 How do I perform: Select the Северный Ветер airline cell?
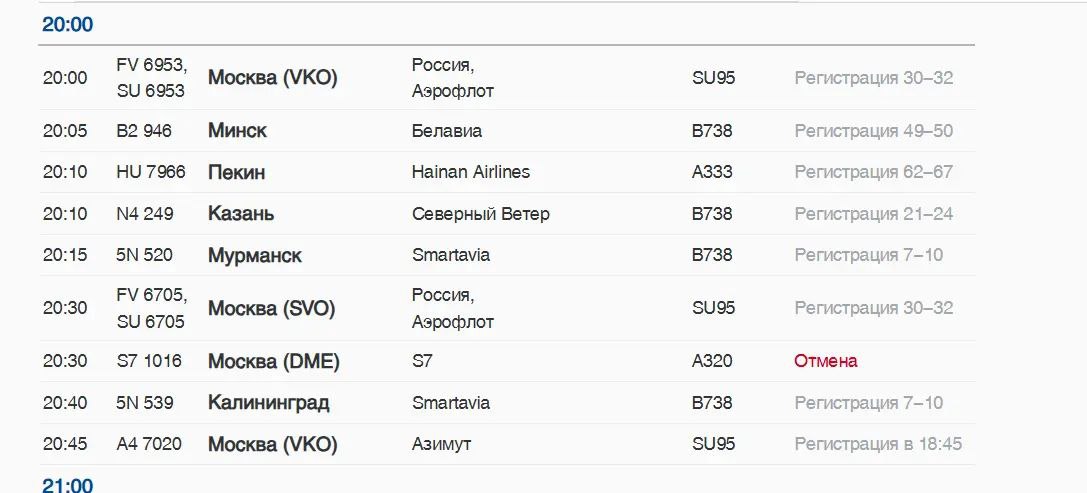[480, 214]
